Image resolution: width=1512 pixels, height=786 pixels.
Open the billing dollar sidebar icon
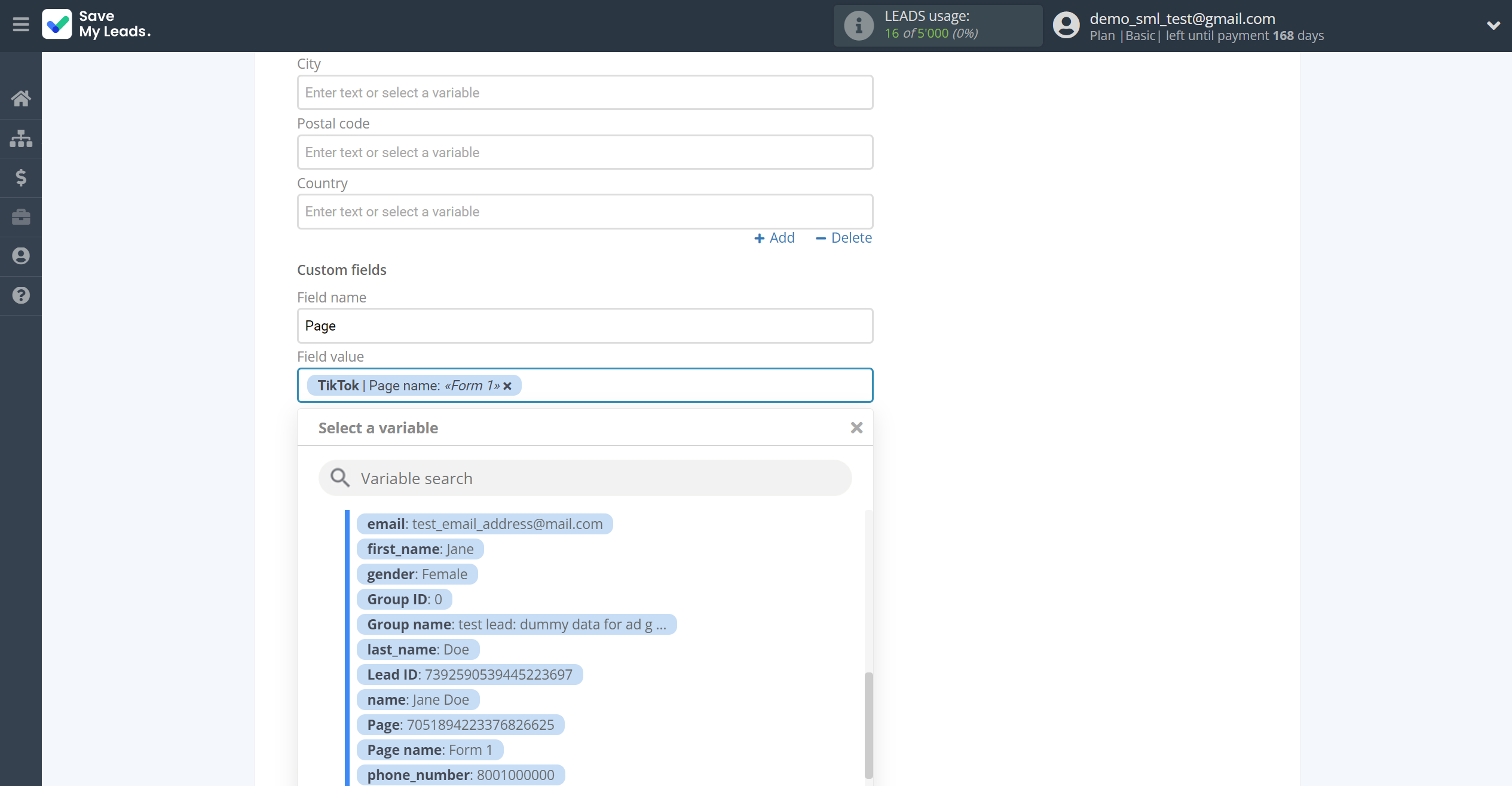click(x=21, y=178)
